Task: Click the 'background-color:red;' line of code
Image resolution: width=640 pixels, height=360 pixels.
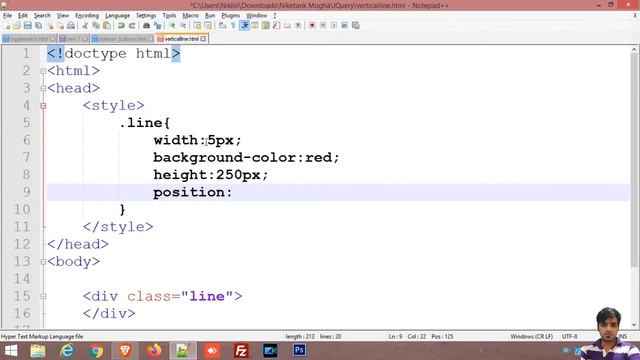Action: click(246, 158)
